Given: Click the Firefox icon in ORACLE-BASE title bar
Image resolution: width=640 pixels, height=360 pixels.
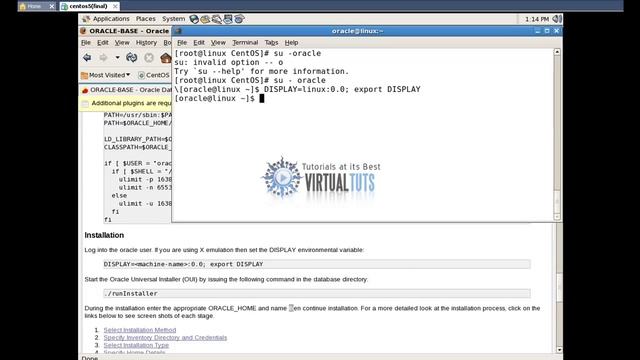Looking at the screenshot, I should point(83,31).
